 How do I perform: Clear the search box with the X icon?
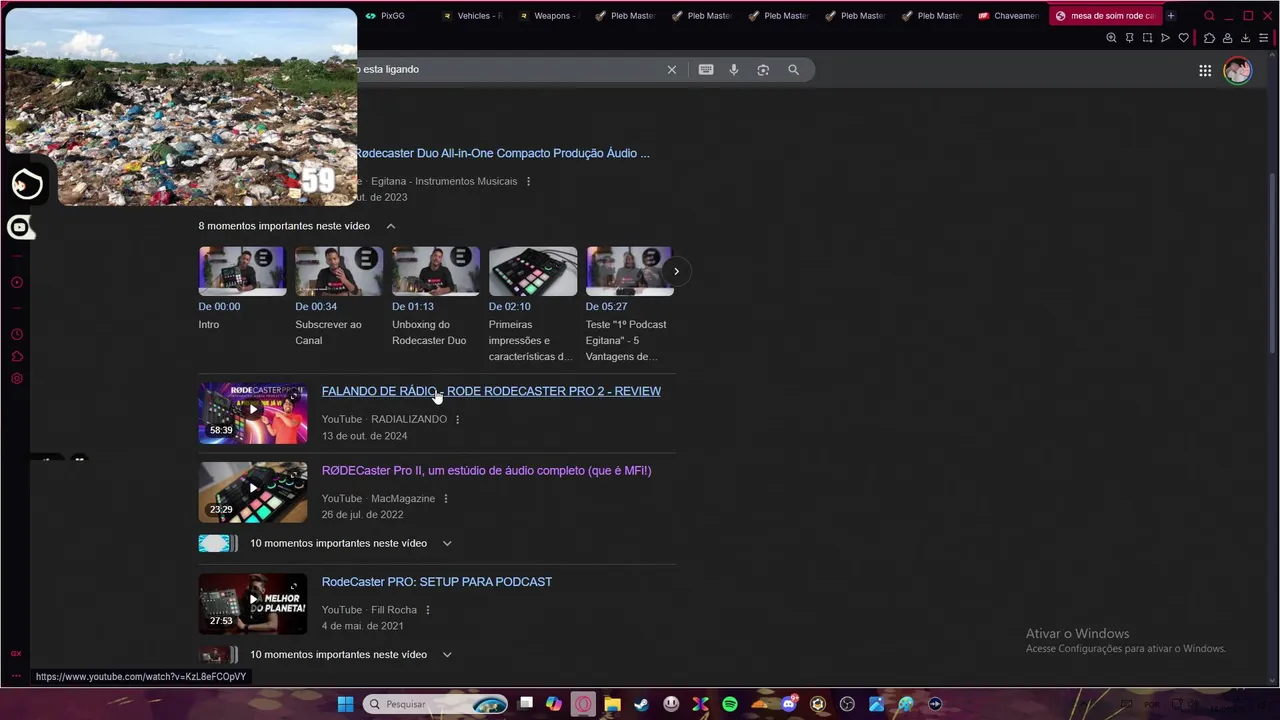point(672,70)
